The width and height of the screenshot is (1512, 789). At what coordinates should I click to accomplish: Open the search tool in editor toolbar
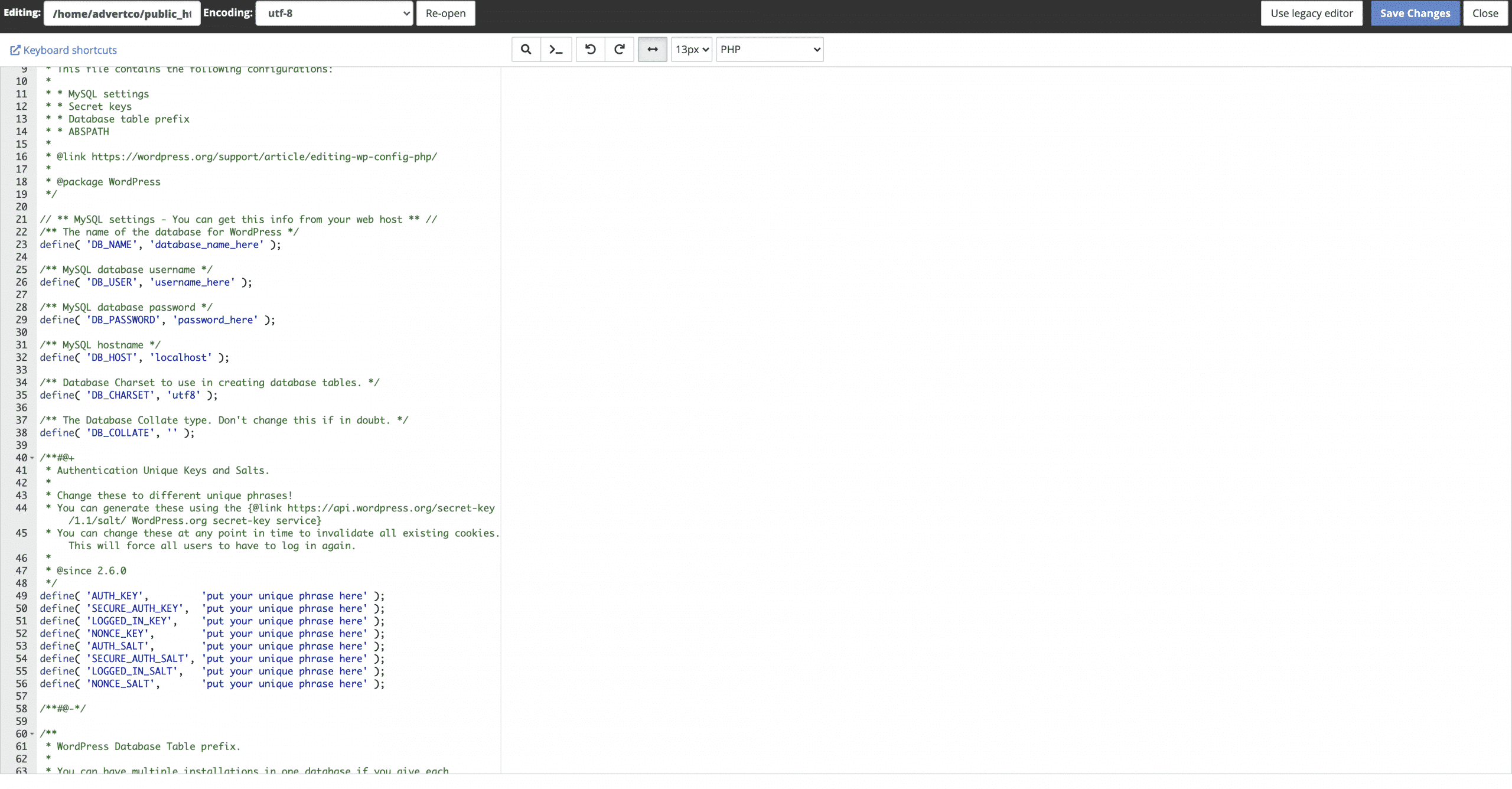(x=526, y=50)
